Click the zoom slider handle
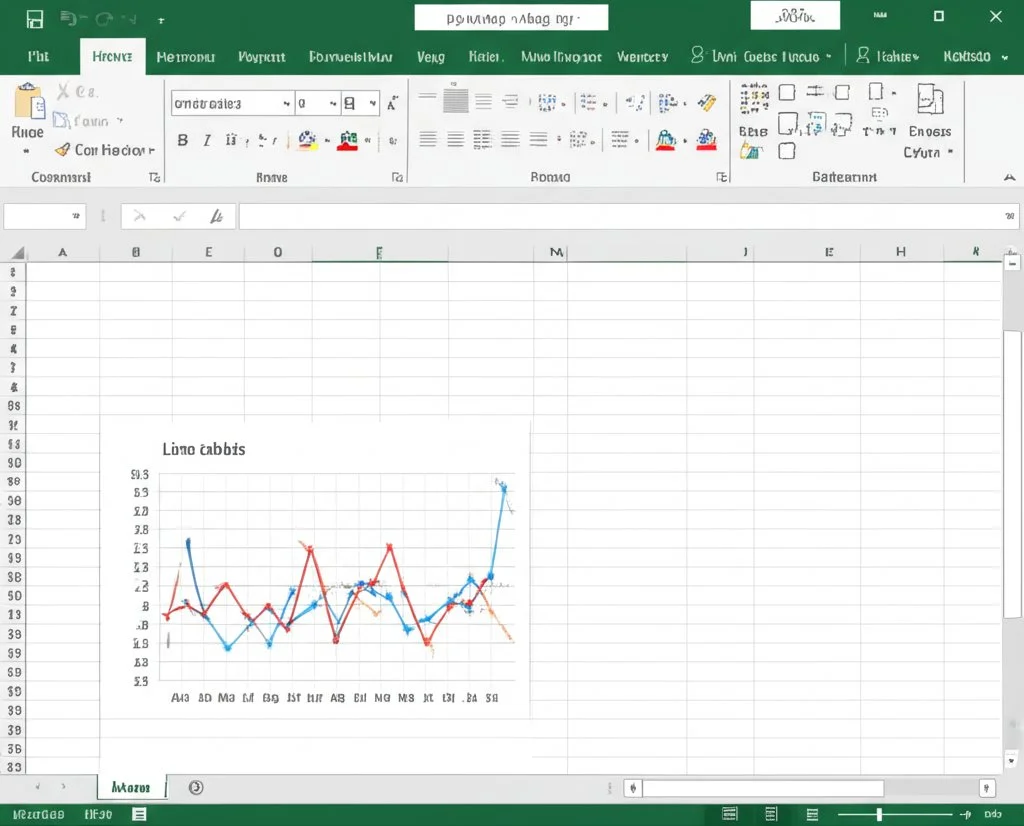The image size is (1024, 826). coord(880,814)
